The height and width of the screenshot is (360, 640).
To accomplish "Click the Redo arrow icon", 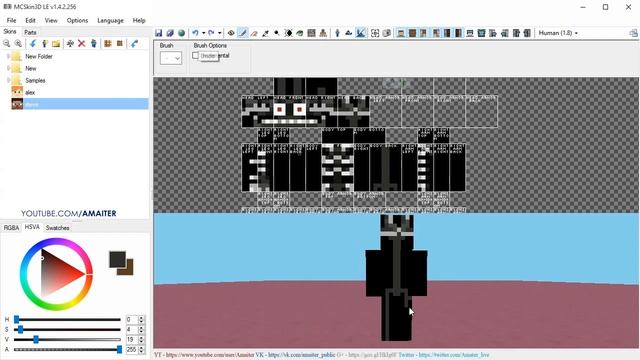I will pyautogui.click(x=211, y=33).
